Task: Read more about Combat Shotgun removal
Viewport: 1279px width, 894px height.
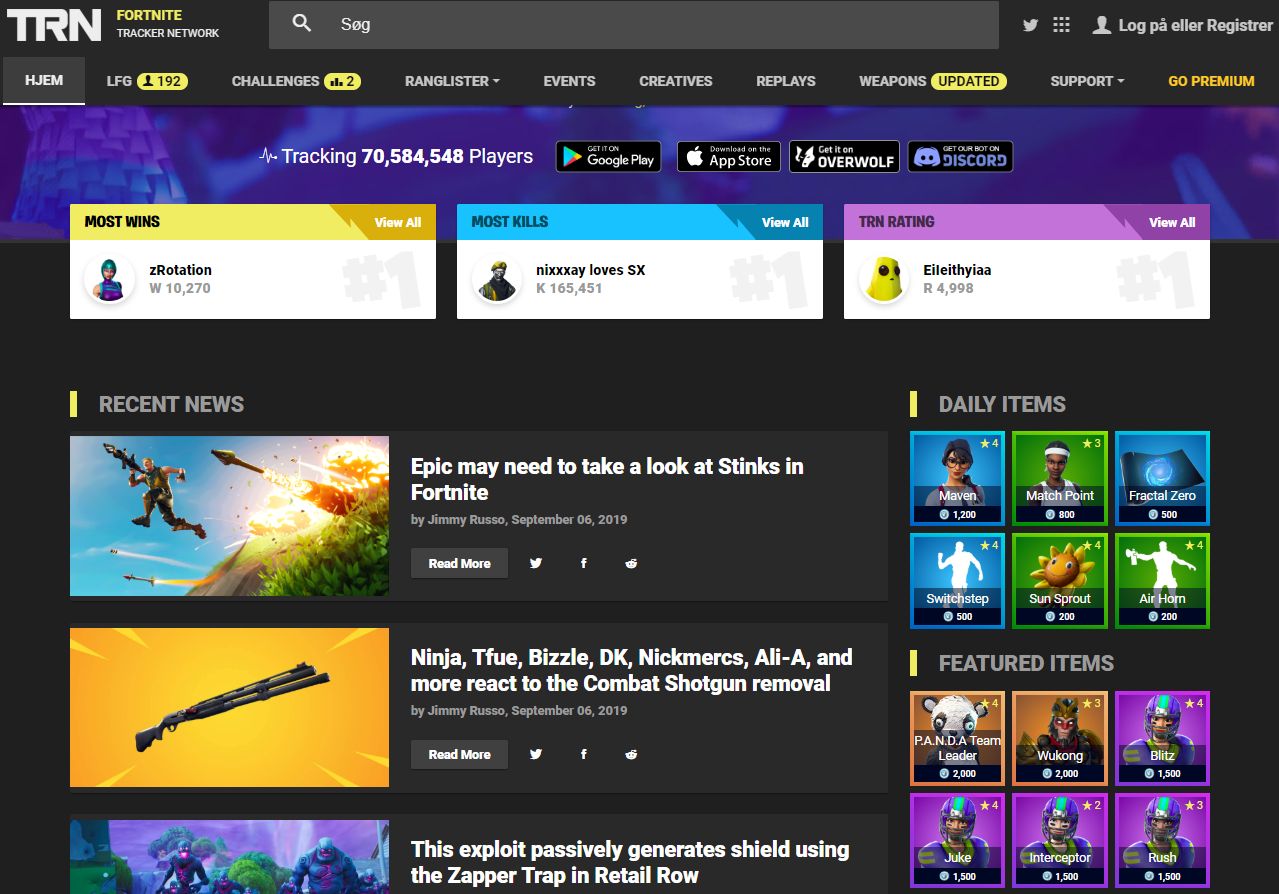Action: coord(459,754)
